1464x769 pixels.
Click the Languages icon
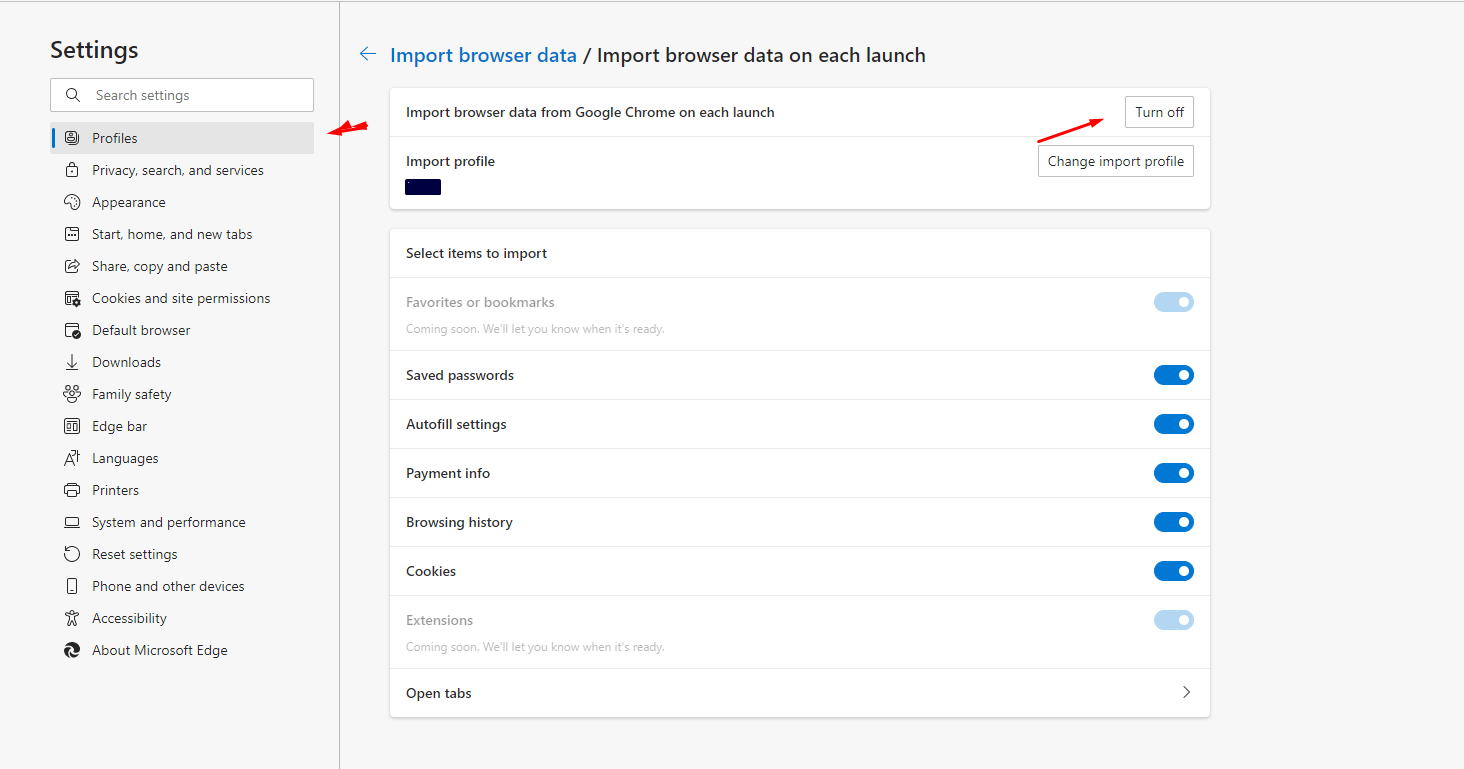click(71, 458)
